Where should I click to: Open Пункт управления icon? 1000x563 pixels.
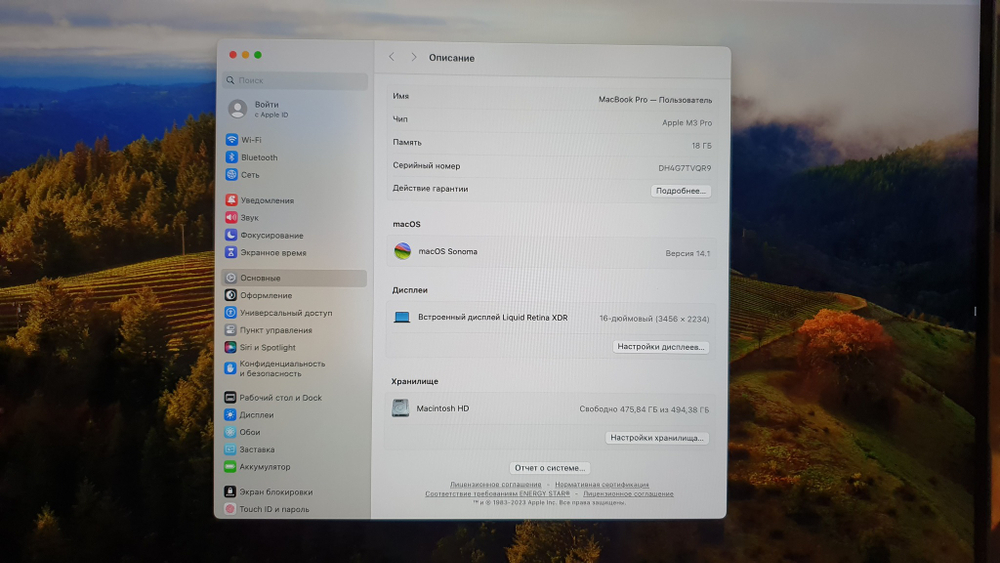pyautogui.click(x=230, y=330)
